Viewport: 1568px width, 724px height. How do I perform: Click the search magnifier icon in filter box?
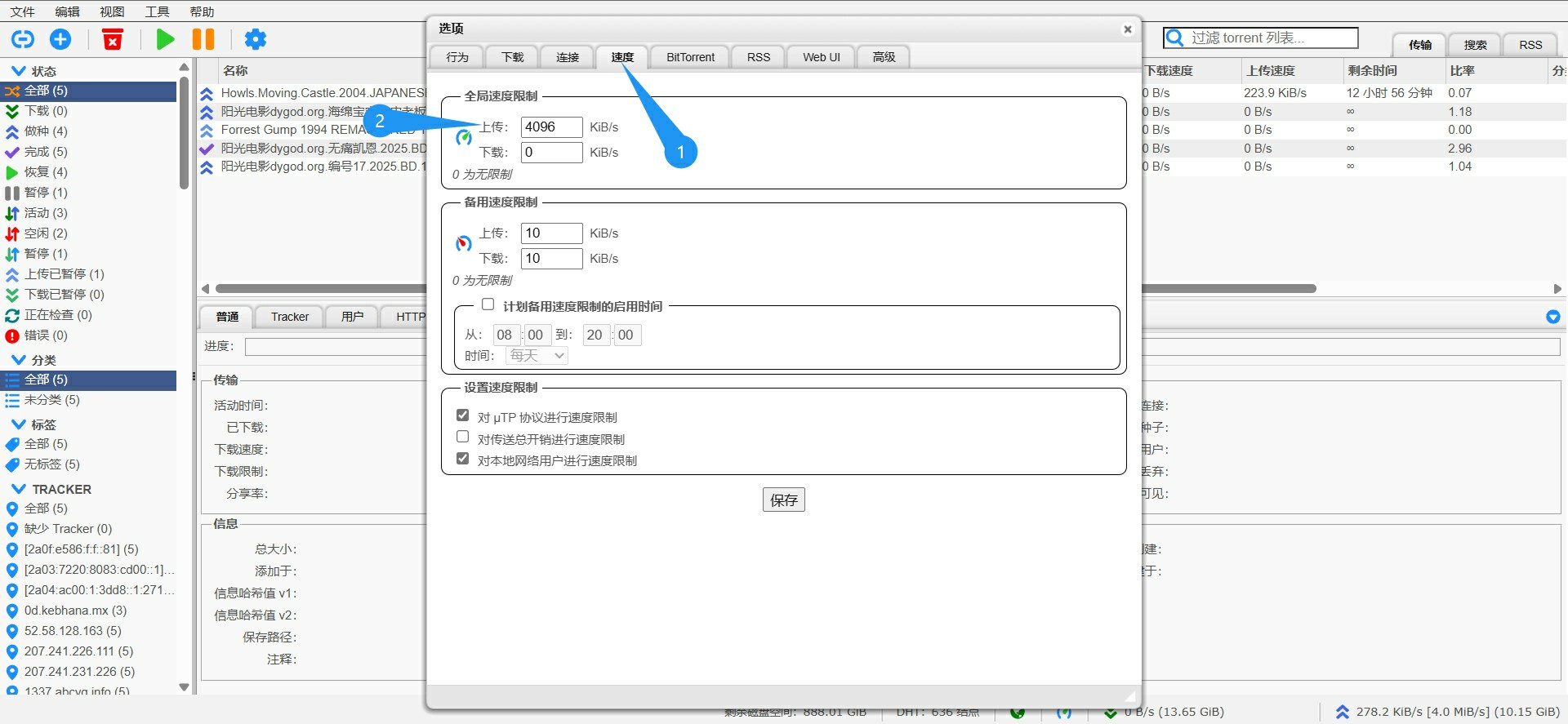click(x=1175, y=38)
